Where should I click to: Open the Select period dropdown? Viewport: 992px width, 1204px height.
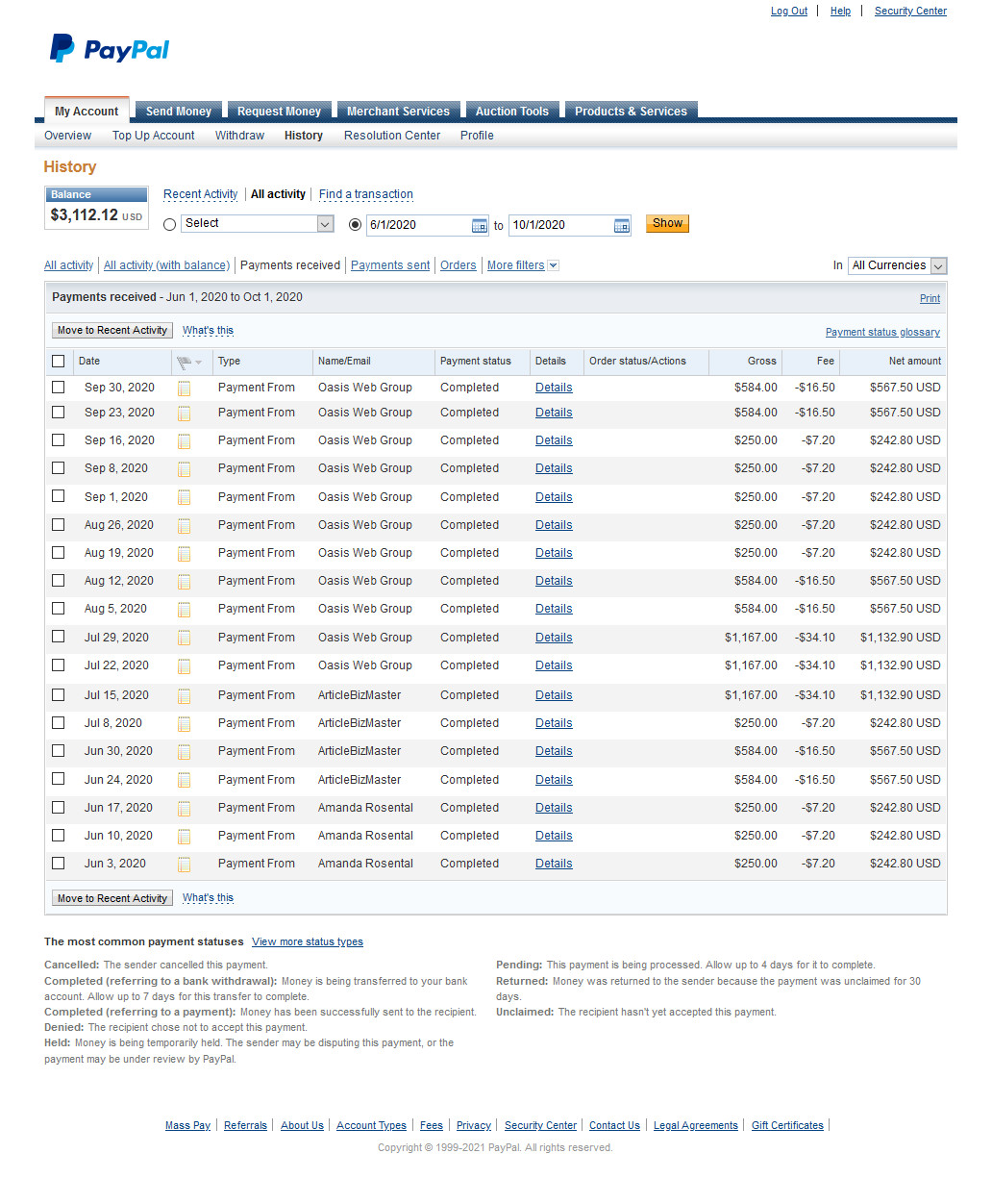(x=257, y=224)
